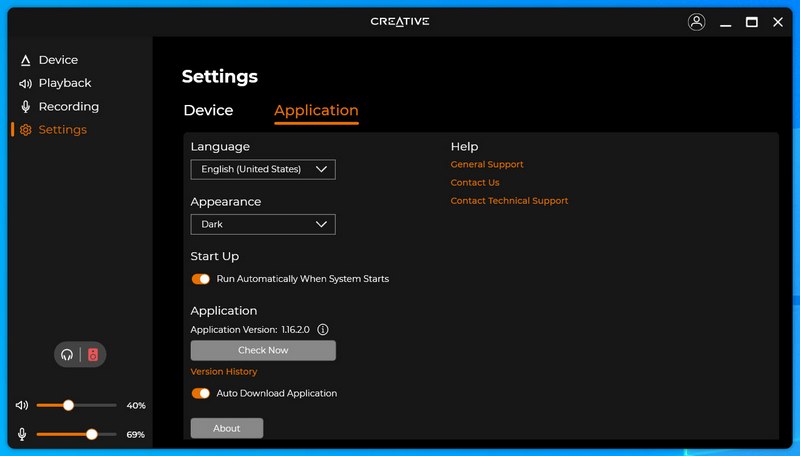Image resolution: width=800 pixels, height=456 pixels.
Task: Select the Application tab
Action: (316, 111)
